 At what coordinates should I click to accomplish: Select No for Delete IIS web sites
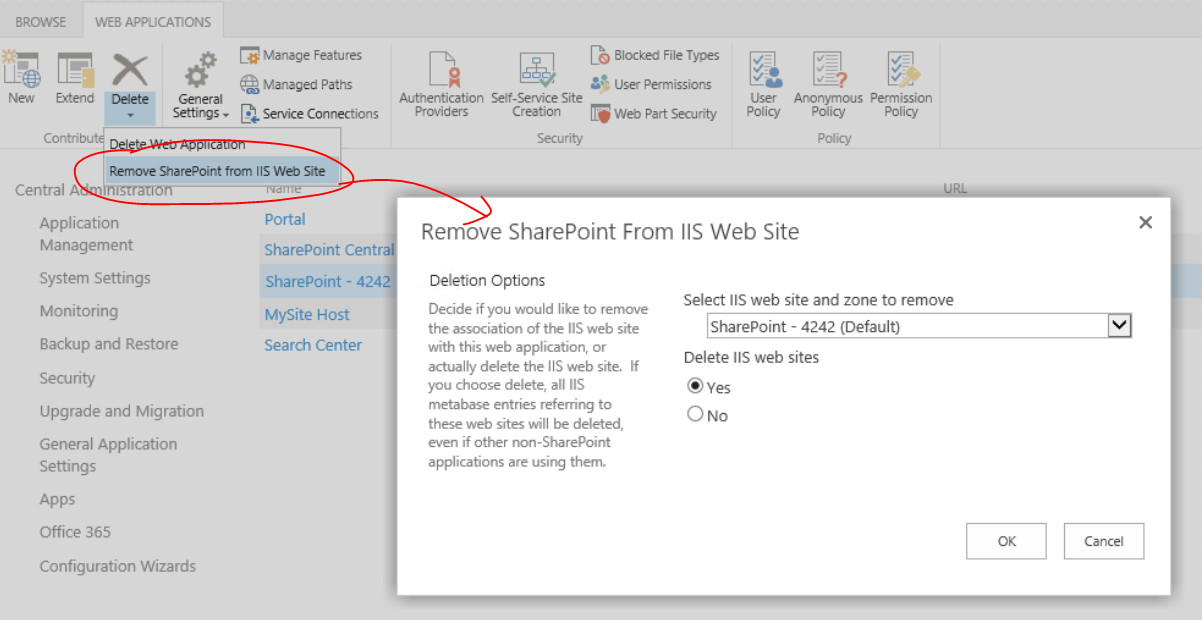point(696,414)
